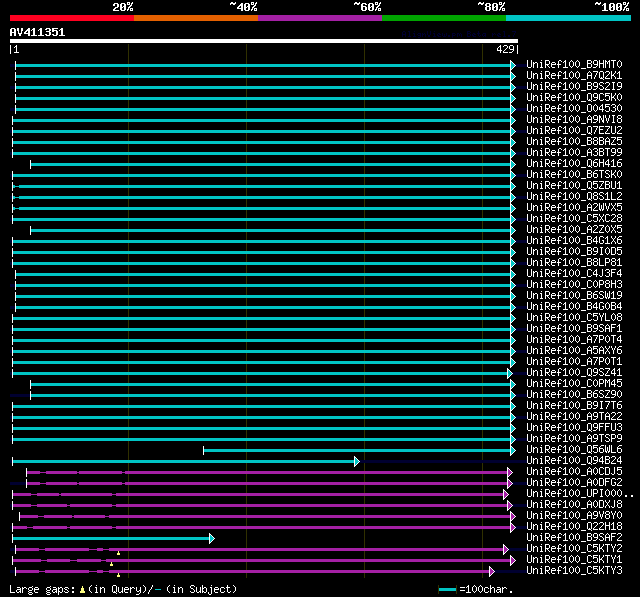Open hit UniRef100_B9HMT0
Screen dimensions: 640x597
(574, 64)
